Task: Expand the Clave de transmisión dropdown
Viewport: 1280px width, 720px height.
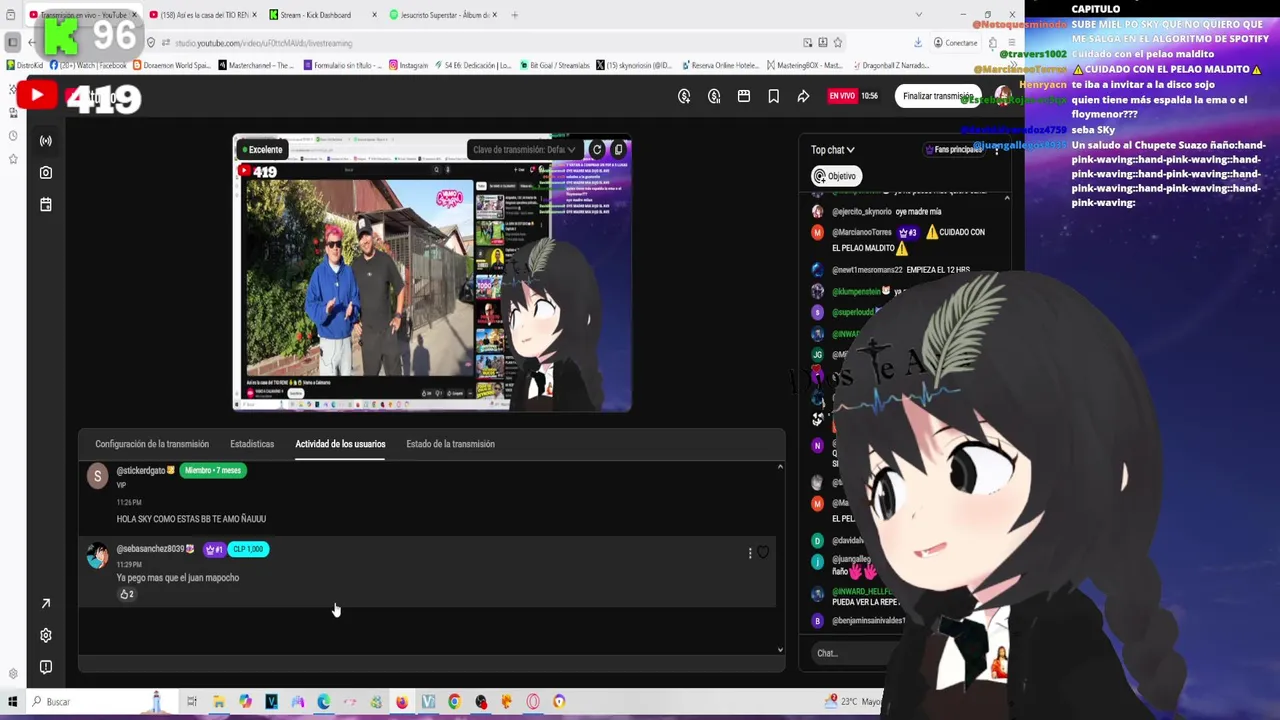Action: [524, 150]
